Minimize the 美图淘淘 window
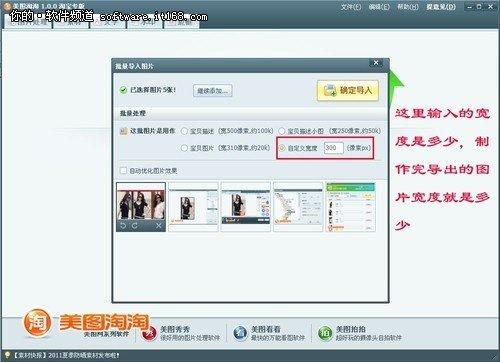500x362 pixels. [x=470, y=7]
